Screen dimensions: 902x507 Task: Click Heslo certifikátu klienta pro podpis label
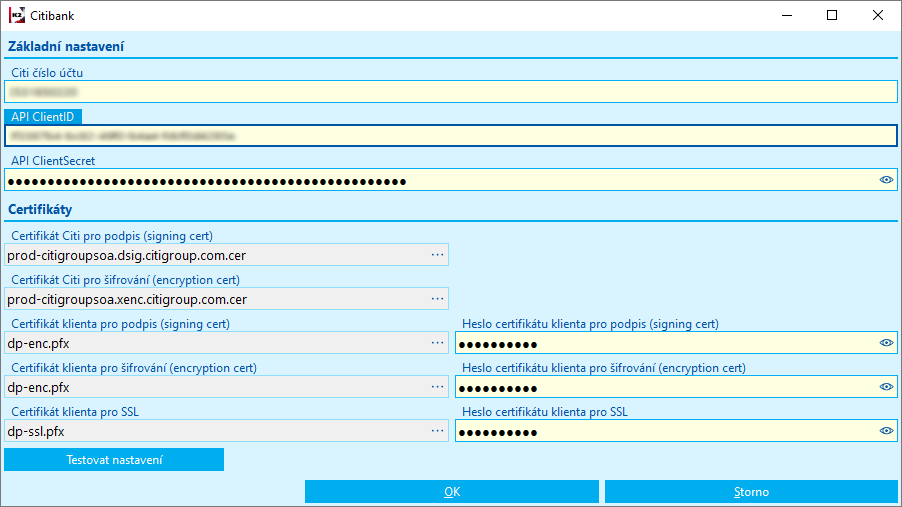[590, 324]
